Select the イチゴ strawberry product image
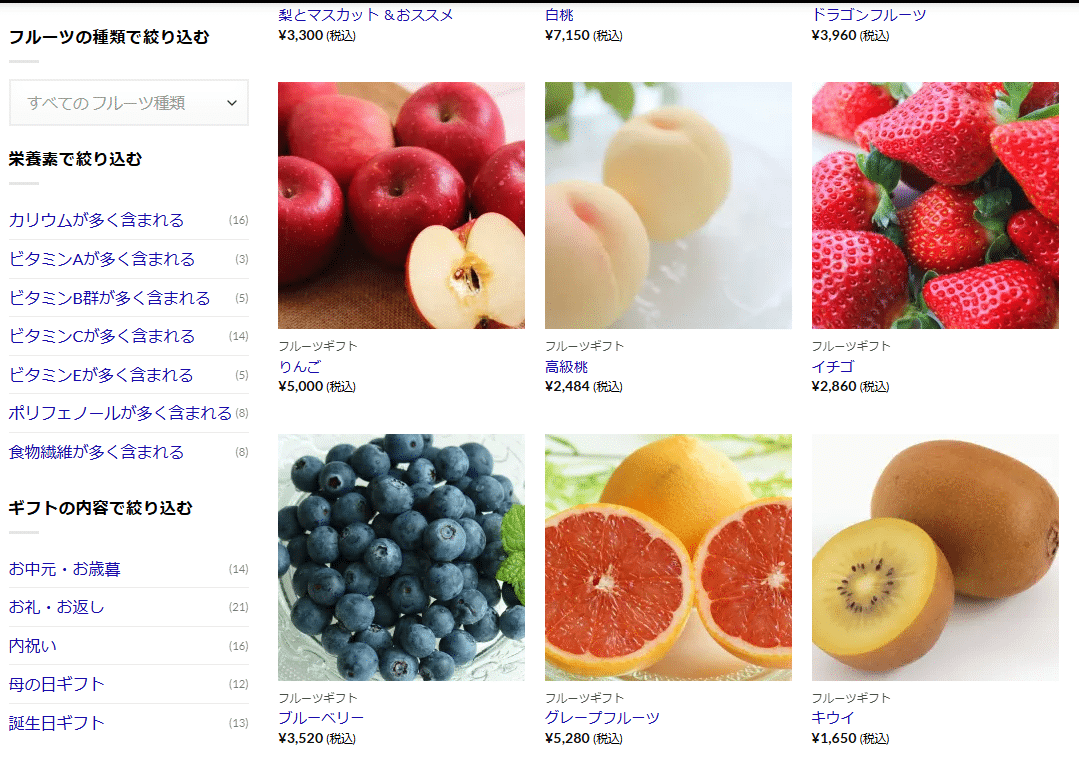Image resolution: width=1079 pixels, height=770 pixels. click(935, 205)
